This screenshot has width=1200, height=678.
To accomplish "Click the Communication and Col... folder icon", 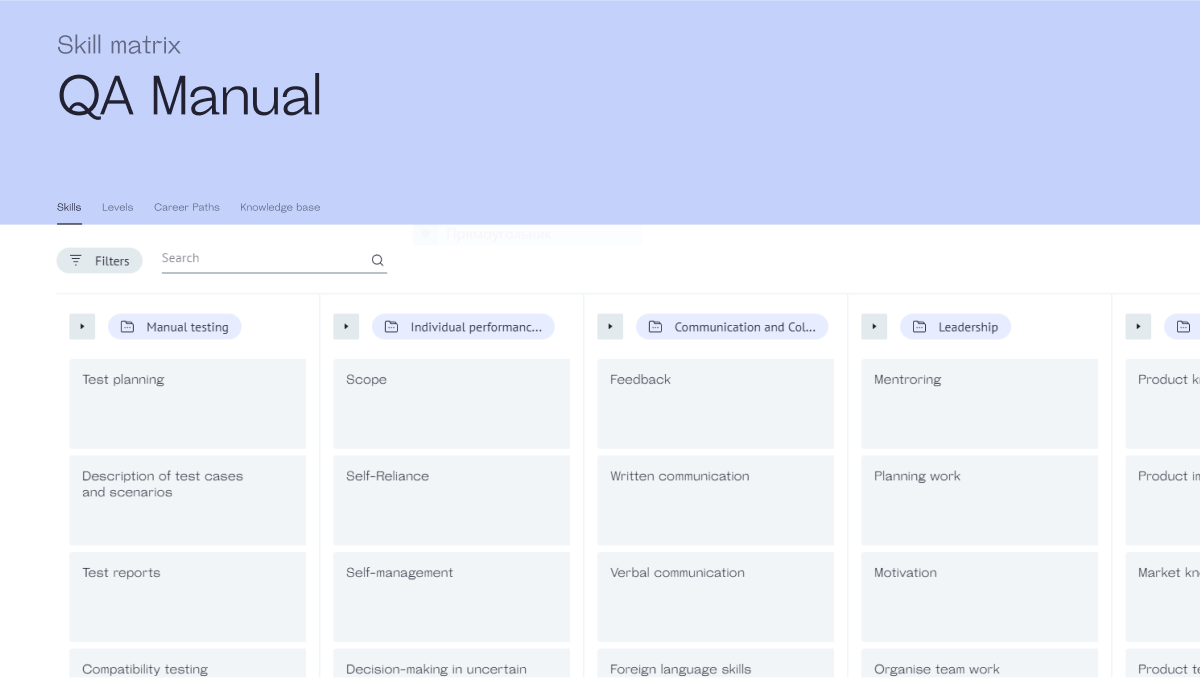I will coord(655,327).
